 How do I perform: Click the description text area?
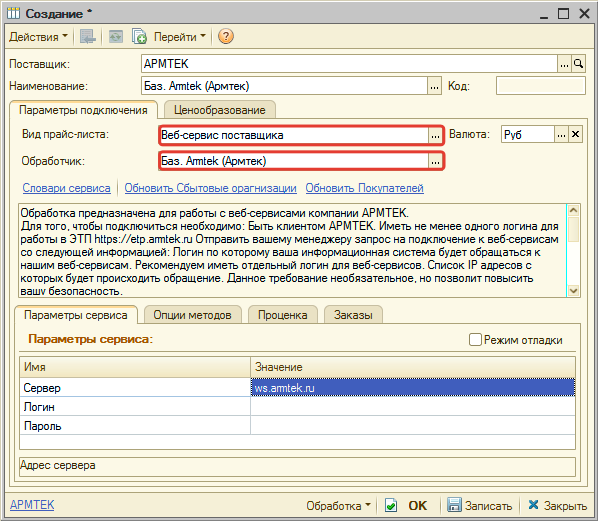(293, 251)
